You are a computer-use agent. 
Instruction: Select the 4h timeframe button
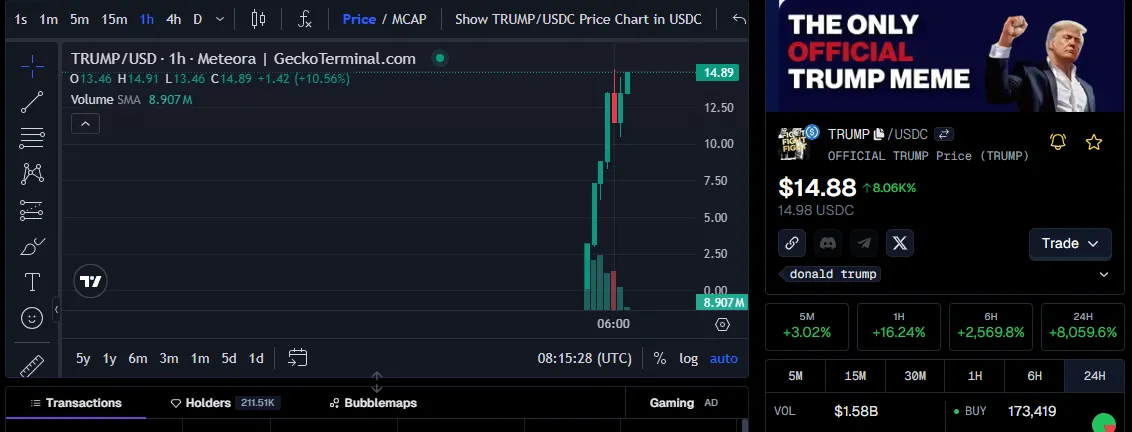pos(174,19)
